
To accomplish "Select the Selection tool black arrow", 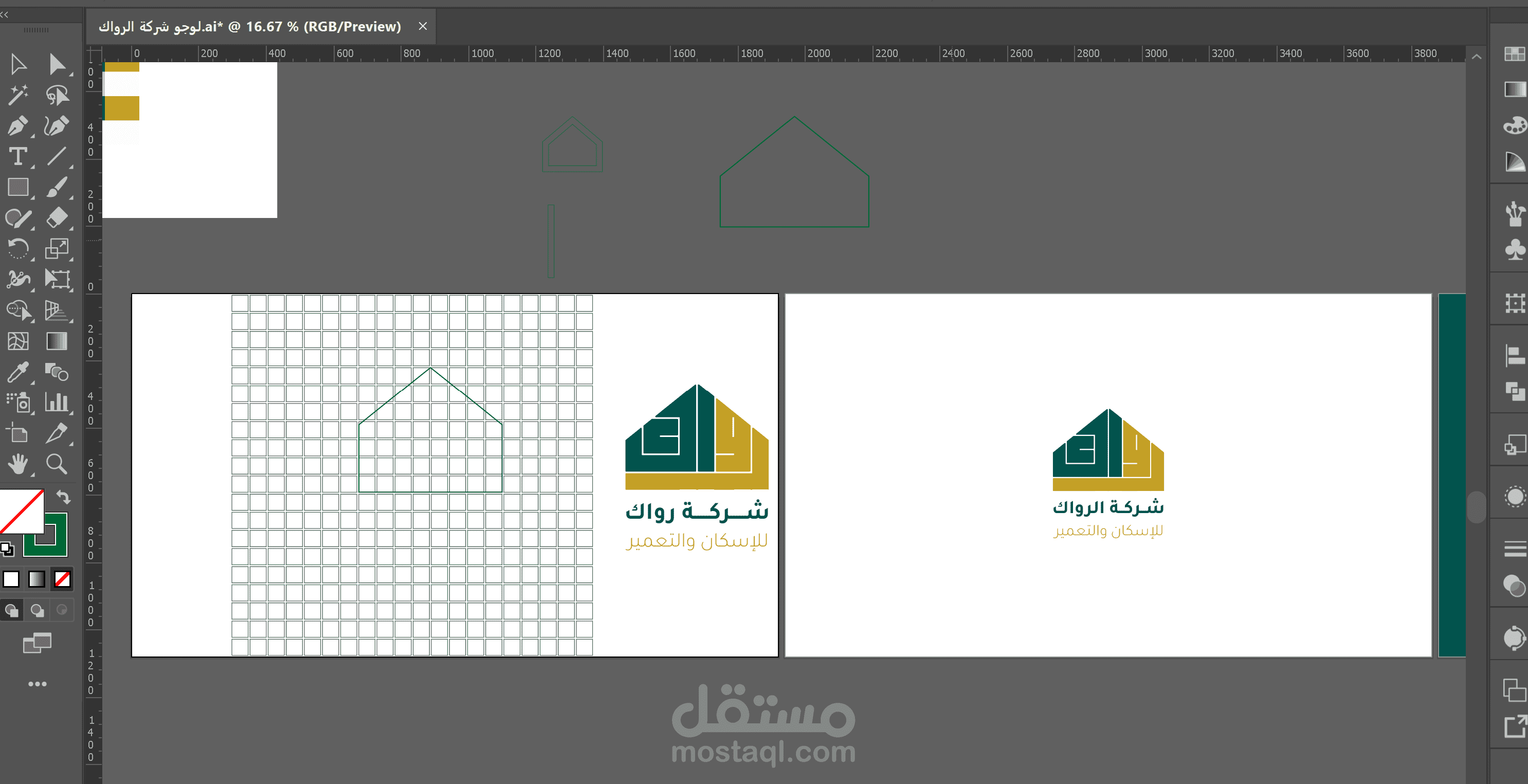I will [x=18, y=64].
